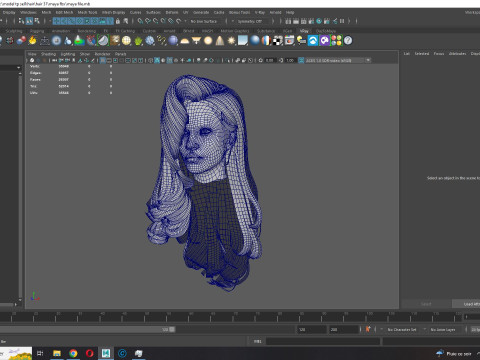Viewport: 480px width, 360px height.
Task: Switch to the Rigging shelf tab
Action: (x=37, y=31)
